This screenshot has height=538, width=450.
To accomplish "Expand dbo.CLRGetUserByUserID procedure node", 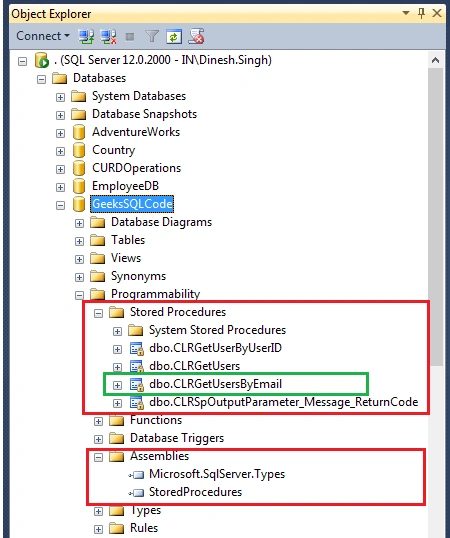I will (x=117, y=349).
